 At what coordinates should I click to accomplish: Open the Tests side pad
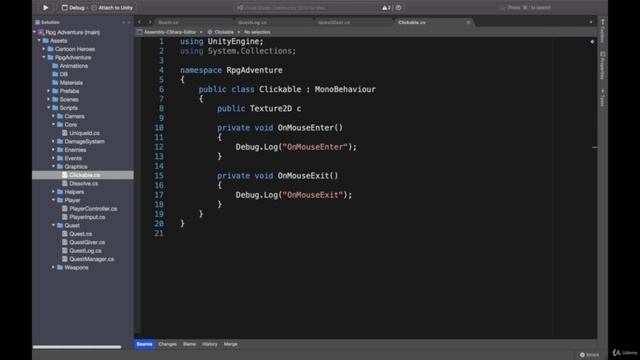[x=602, y=98]
